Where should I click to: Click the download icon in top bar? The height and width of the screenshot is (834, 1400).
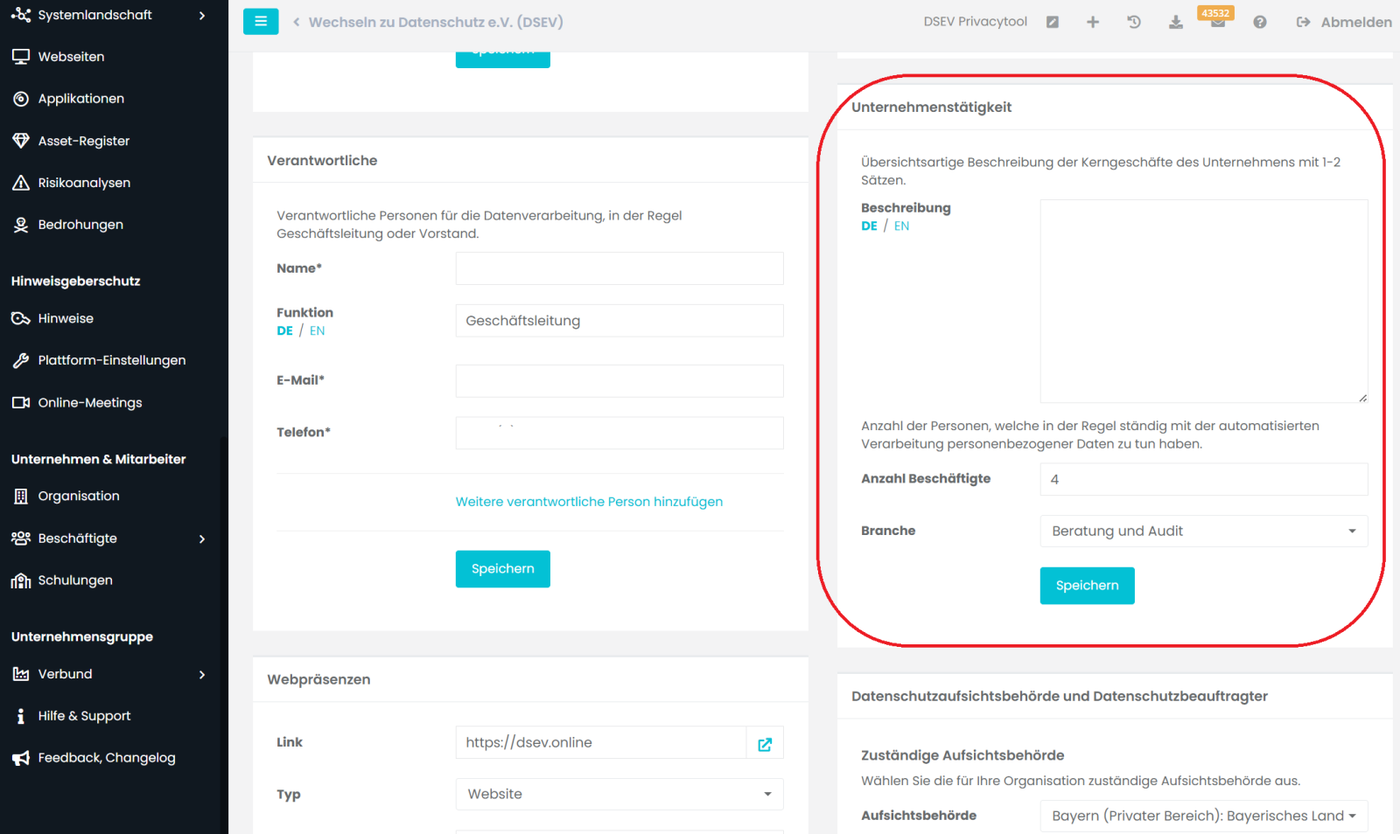(x=1176, y=22)
